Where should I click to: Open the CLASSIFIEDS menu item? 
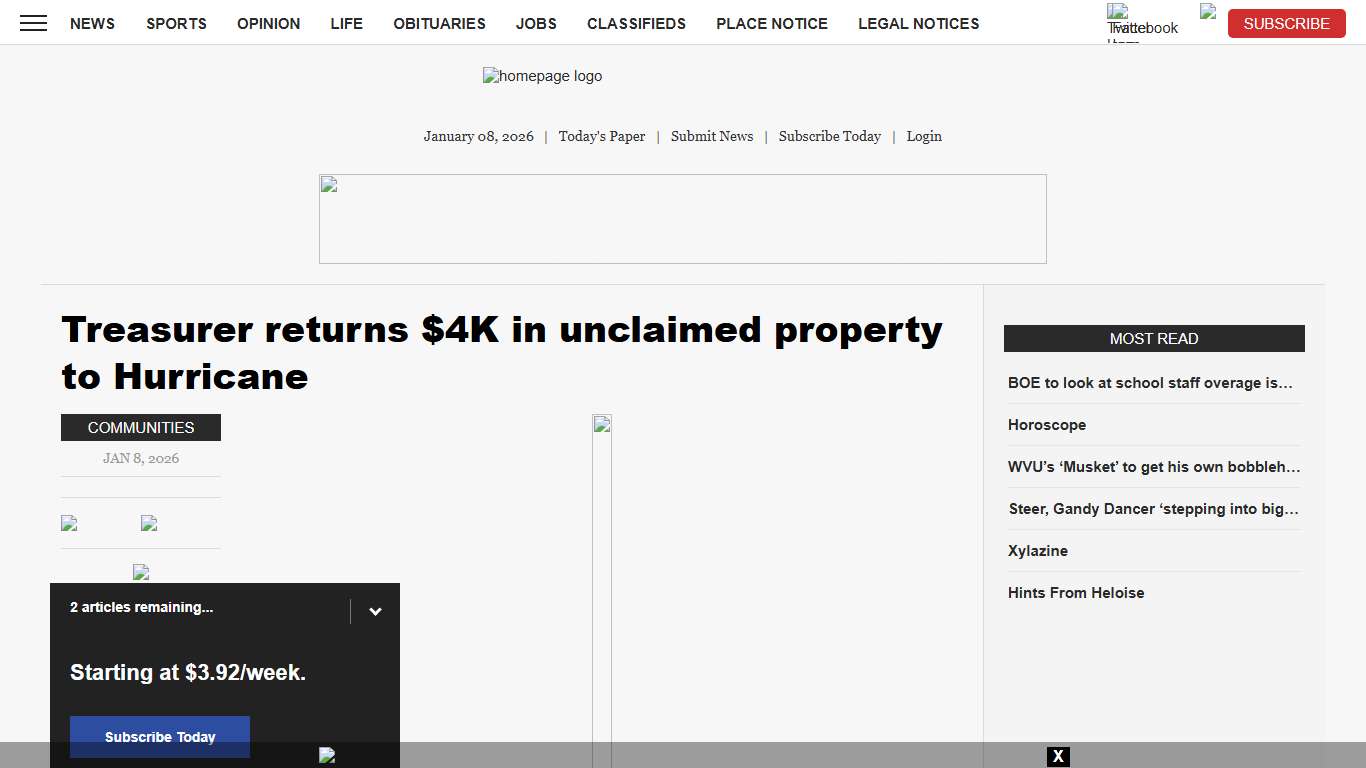coord(636,23)
